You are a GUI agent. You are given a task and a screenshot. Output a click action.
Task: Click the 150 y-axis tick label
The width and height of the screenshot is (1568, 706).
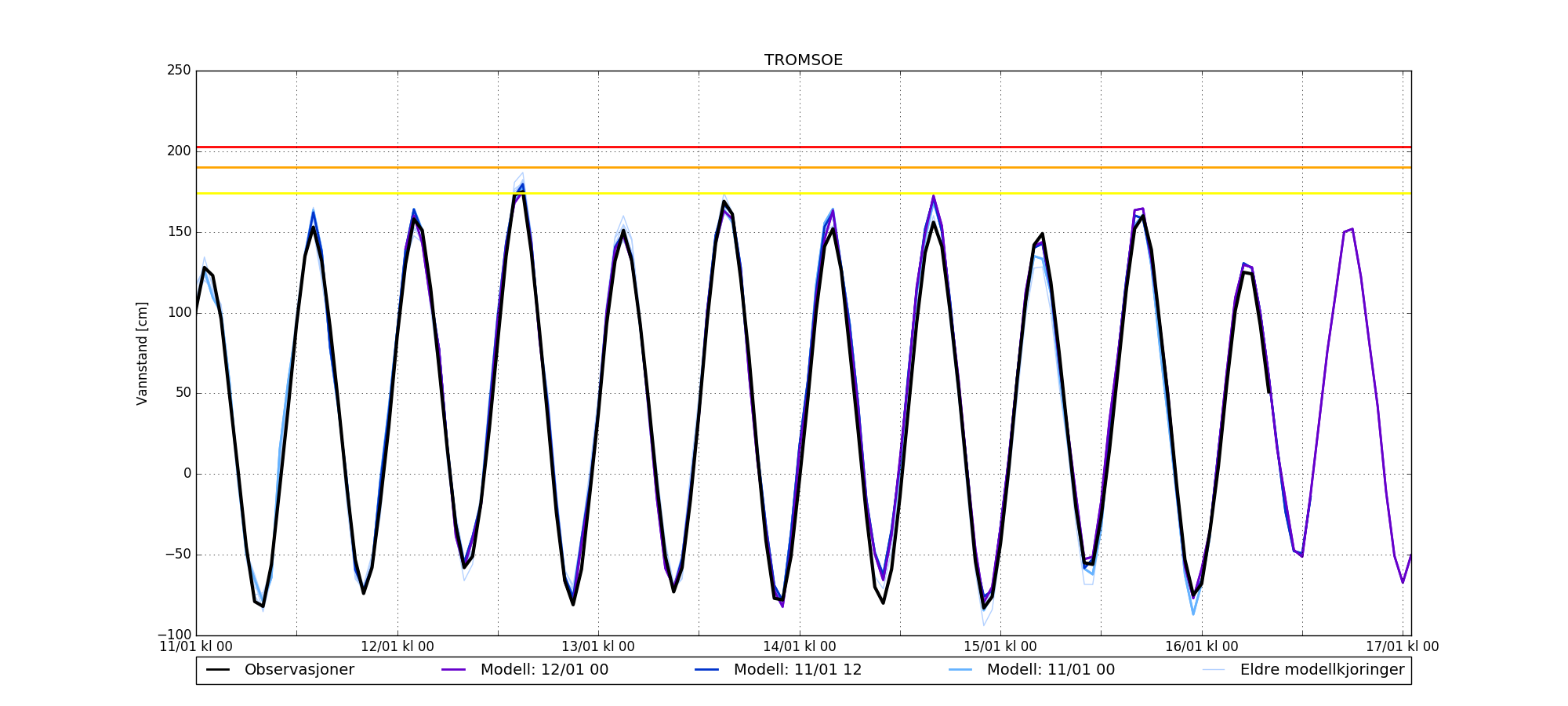point(179,232)
